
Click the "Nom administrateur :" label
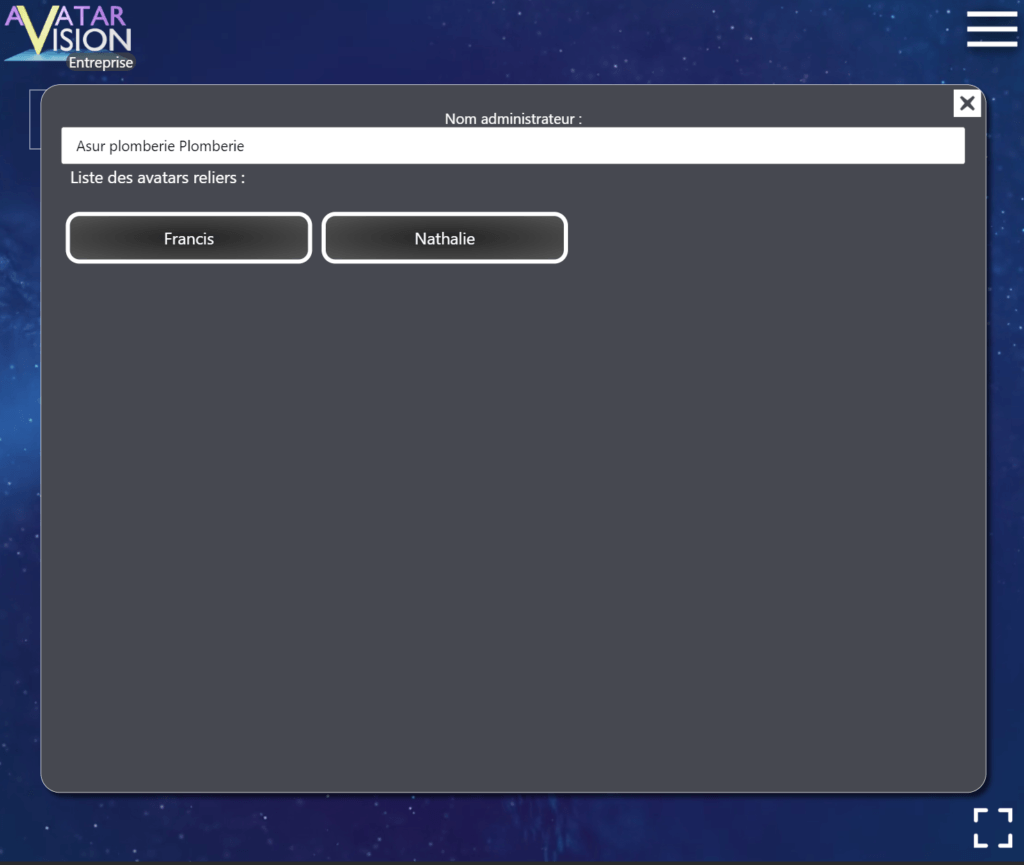tap(513, 119)
